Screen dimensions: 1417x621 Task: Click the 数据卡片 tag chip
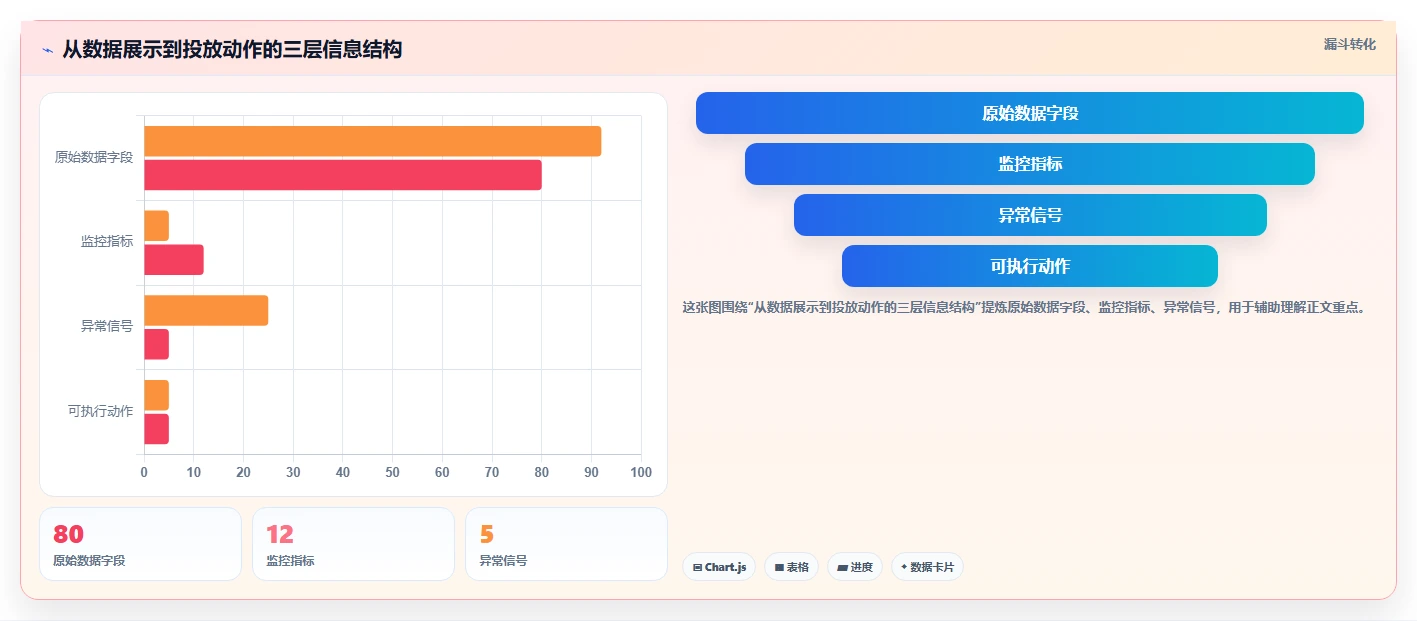pos(927,567)
